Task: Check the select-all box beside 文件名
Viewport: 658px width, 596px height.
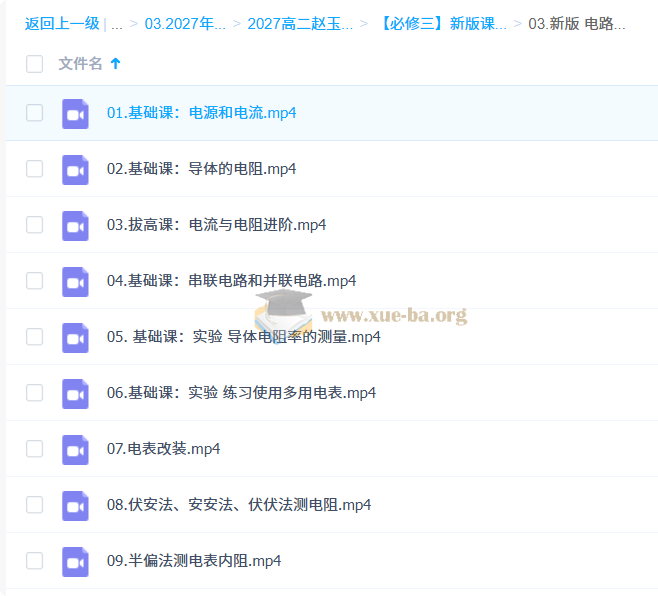Action: point(34,64)
